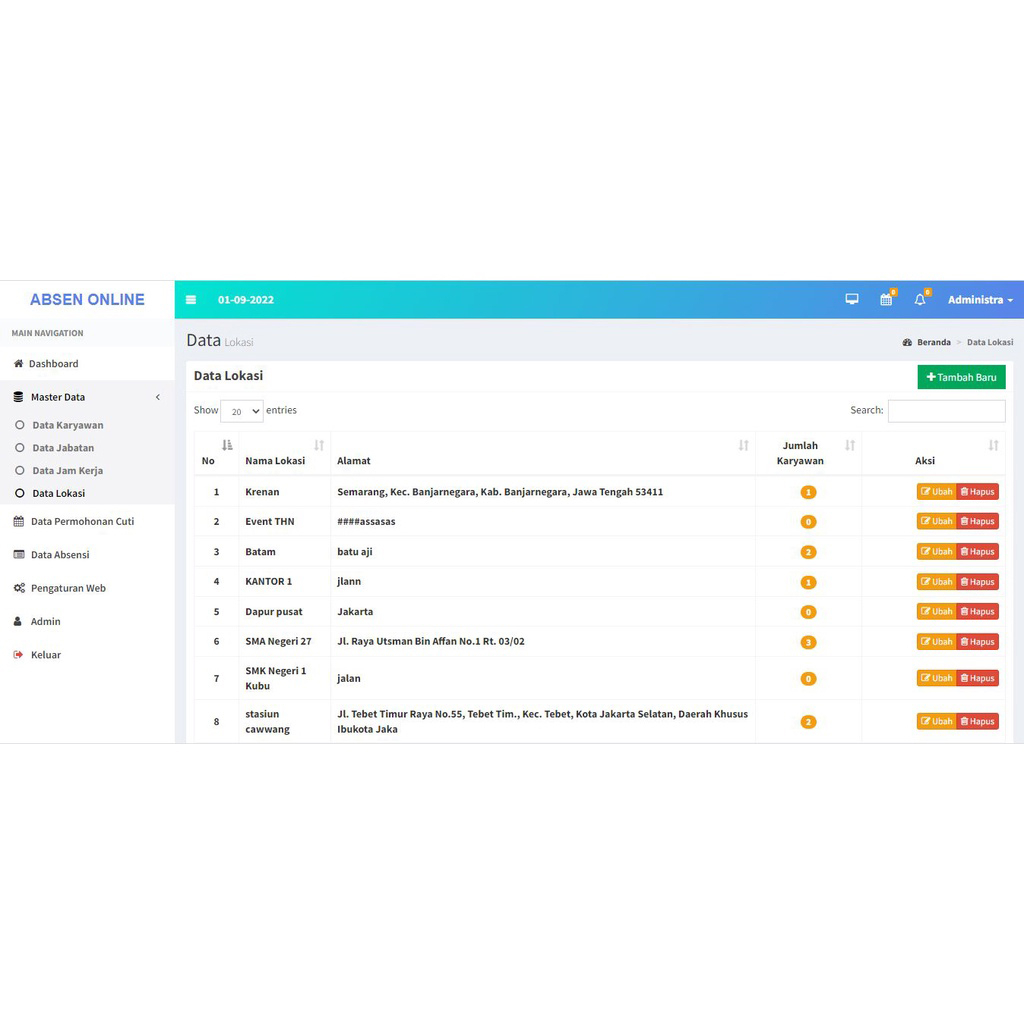Click Hapus for Batam row

[978, 552]
